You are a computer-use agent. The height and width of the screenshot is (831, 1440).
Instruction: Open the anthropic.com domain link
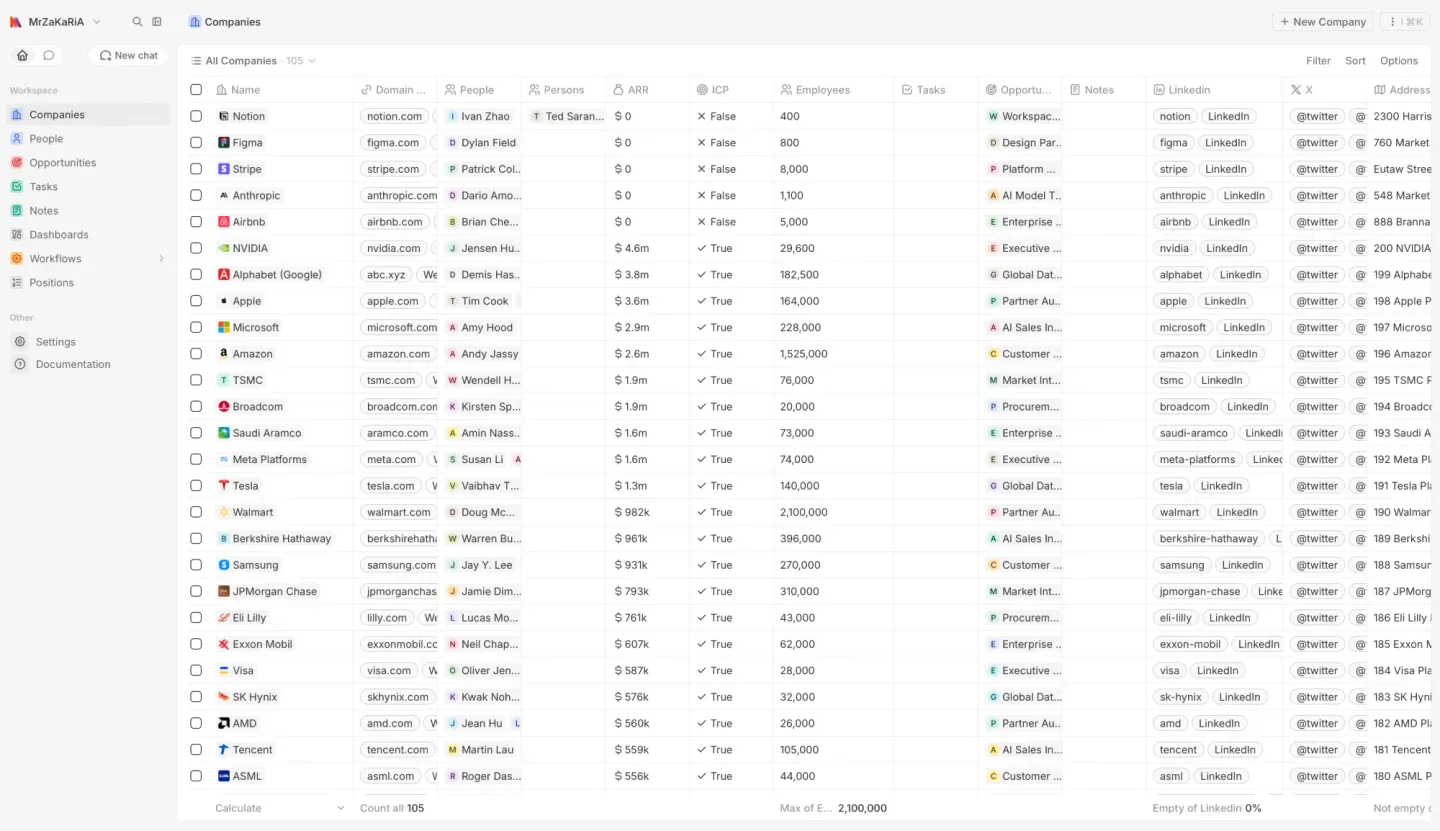click(x=402, y=196)
